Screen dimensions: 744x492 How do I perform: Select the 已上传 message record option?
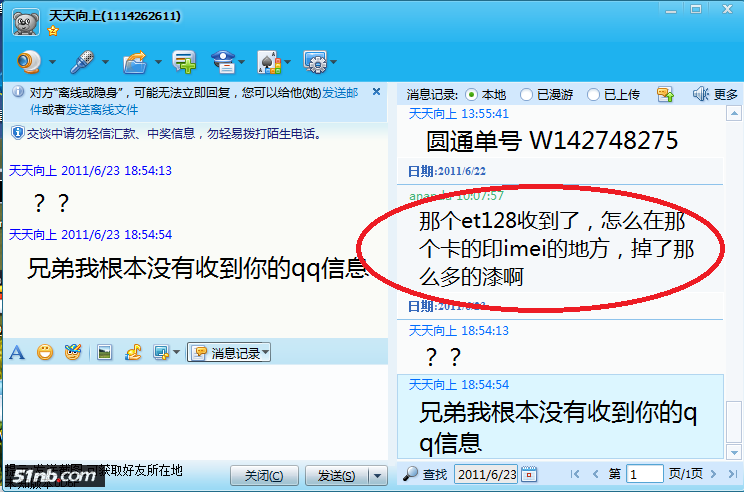pyautogui.click(x=613, y=95)
